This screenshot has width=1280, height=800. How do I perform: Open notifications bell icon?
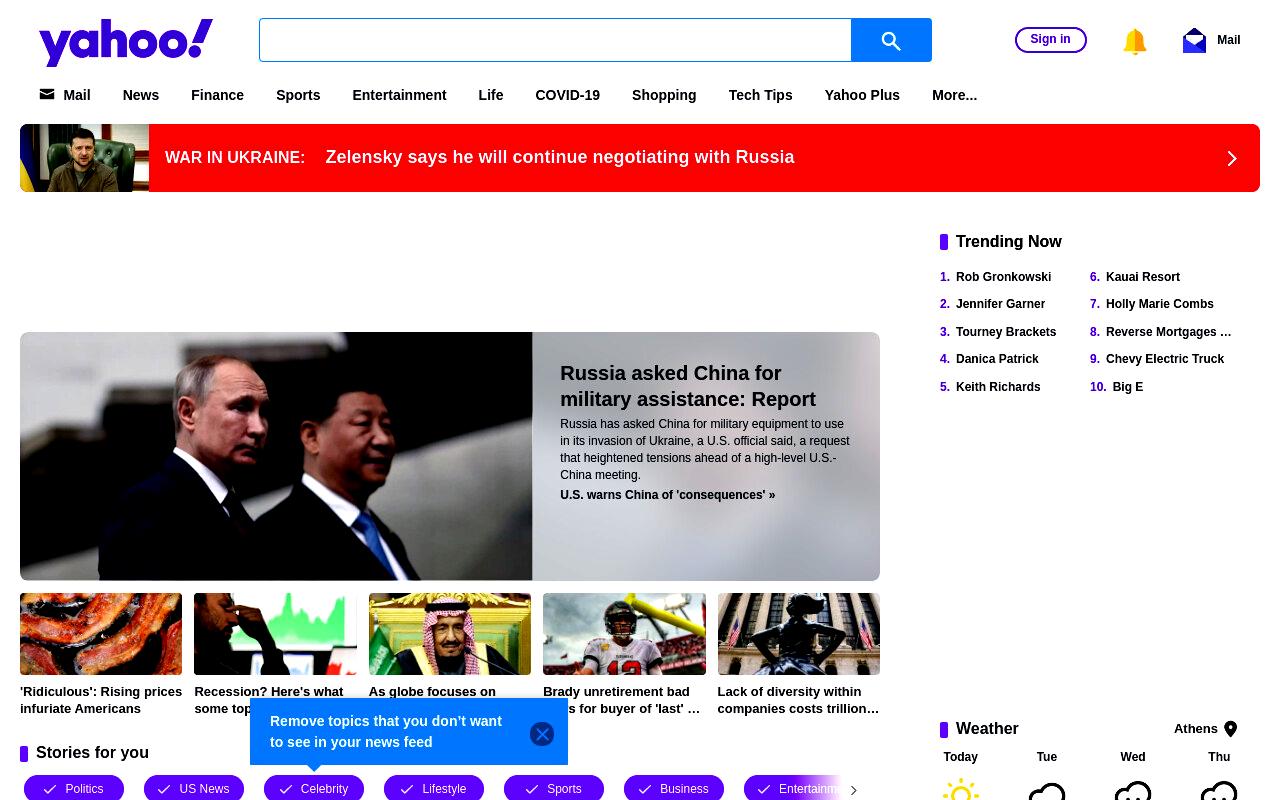coord(1134,41)
